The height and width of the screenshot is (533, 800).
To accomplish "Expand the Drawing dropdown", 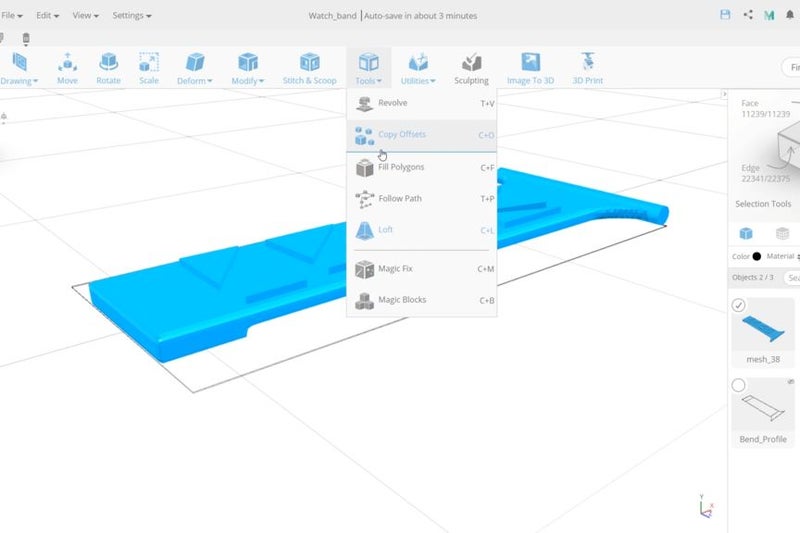I will [19, 68].
